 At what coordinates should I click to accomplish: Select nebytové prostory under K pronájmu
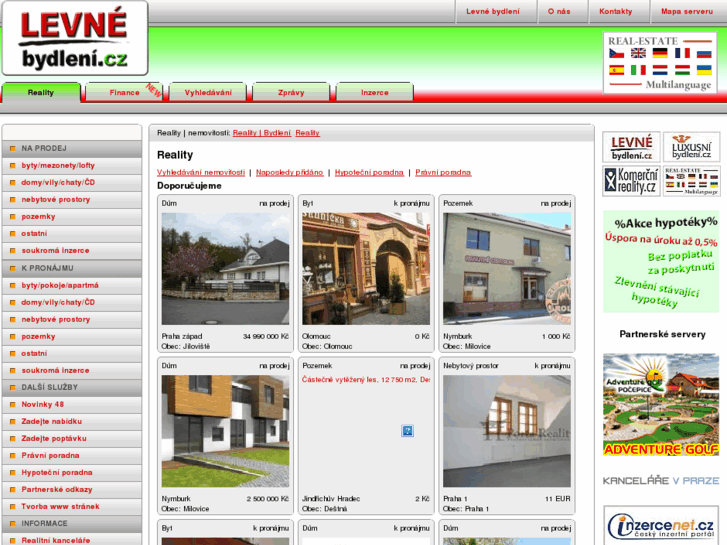click(x=72, y=320)
